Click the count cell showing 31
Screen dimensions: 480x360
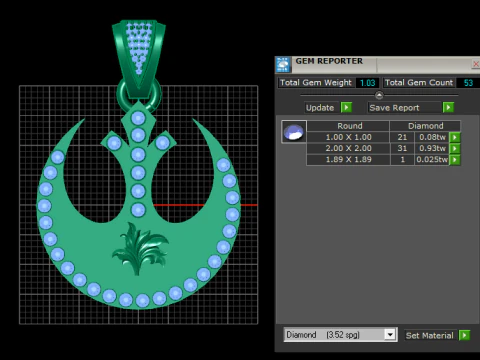coord(402,148)
